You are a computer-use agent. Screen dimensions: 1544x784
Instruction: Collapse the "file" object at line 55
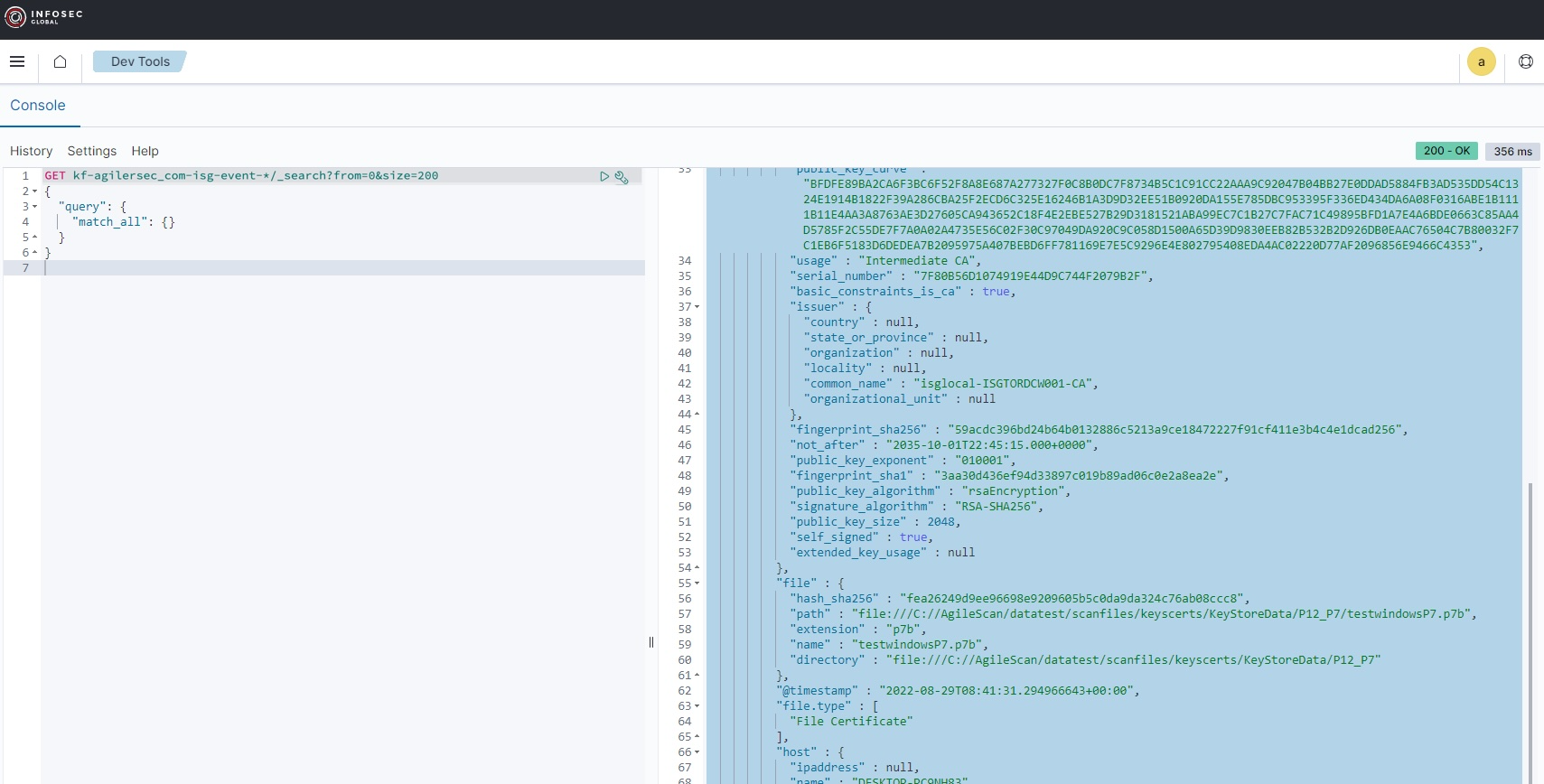point(697,583)
